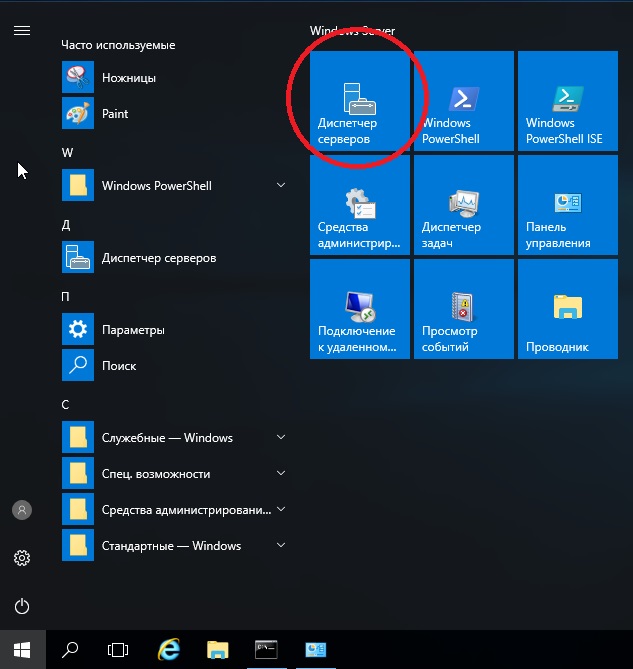
Task: Open the Диспетчер задач tile
Action: [464, 205]
